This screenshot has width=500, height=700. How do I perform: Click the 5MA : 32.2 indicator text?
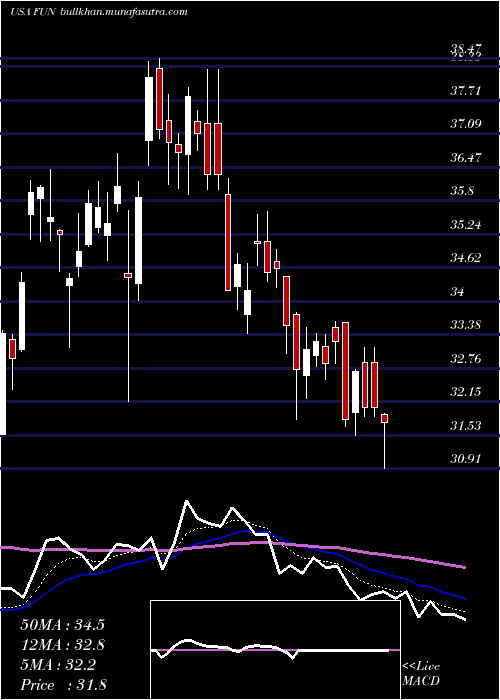(x=58, y=666)
